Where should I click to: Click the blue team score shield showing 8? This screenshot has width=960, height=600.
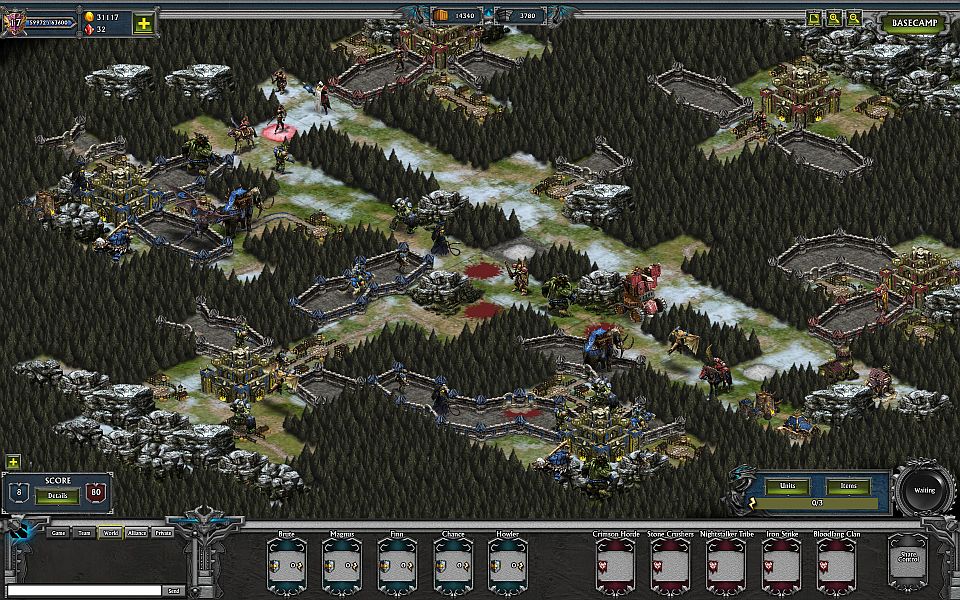point(19,493)
